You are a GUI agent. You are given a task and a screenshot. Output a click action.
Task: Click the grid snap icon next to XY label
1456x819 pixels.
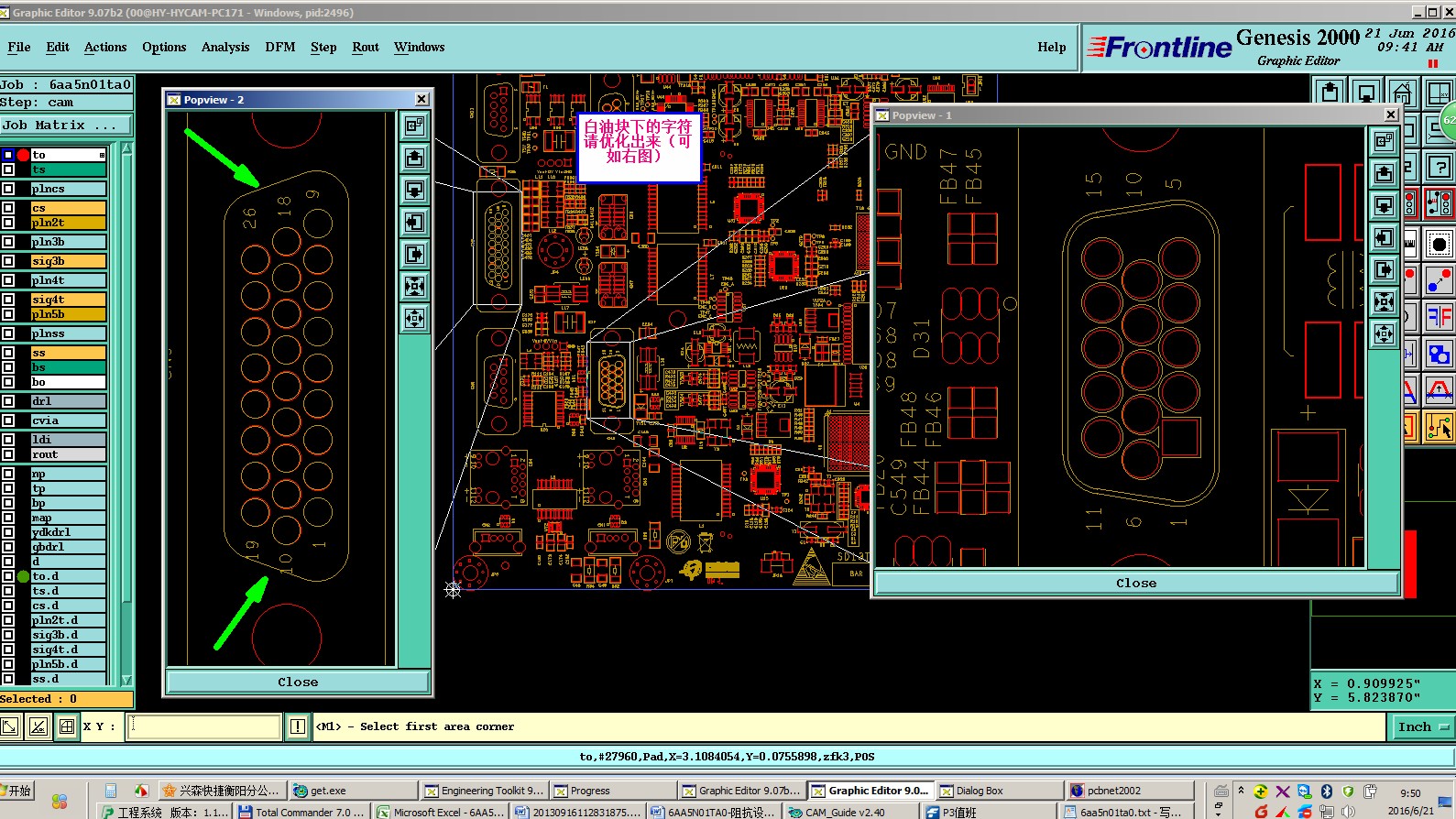tap(67, 726)
